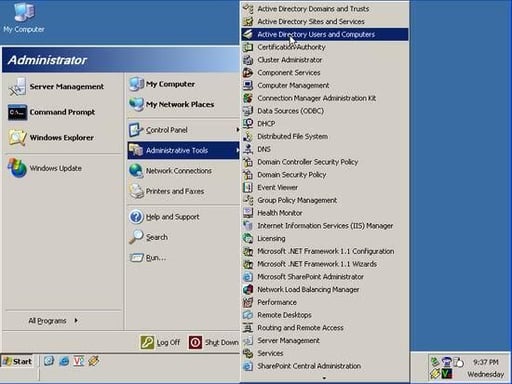This screenshot has width=512, height=384.
Task: Open the Run... dialog
Action: click(183, 258)
